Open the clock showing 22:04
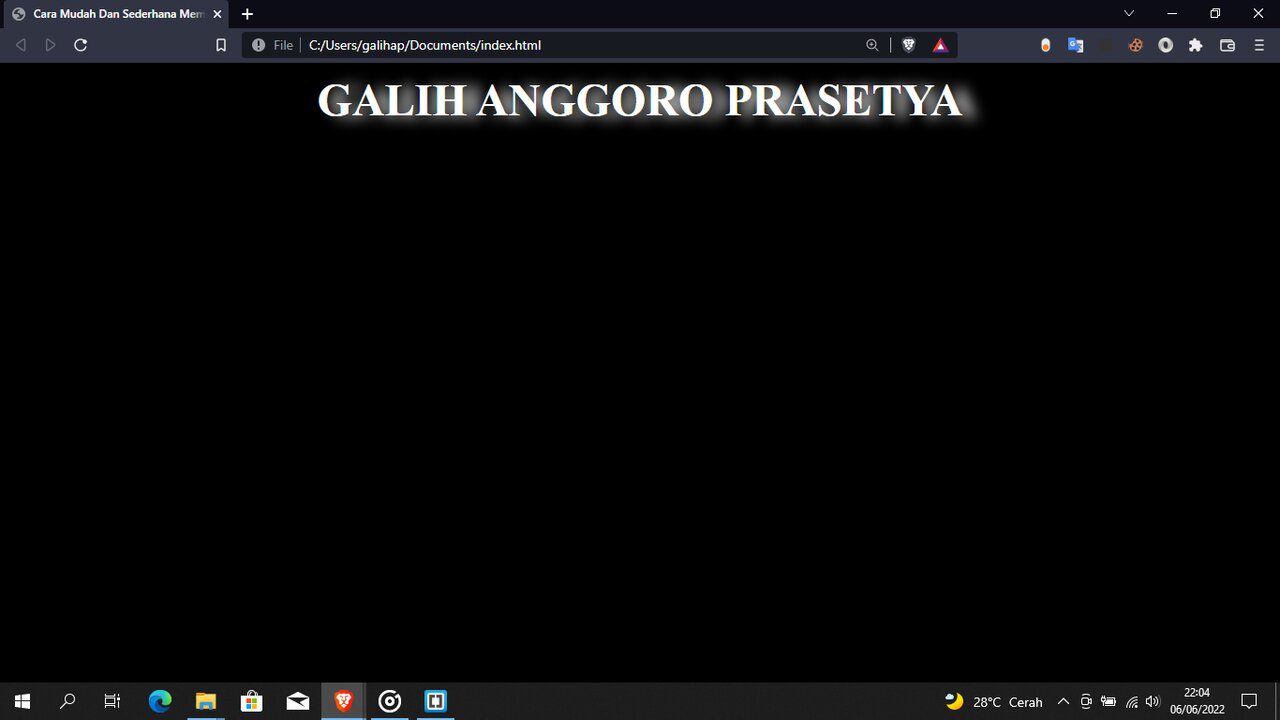 coord(1197,701)
